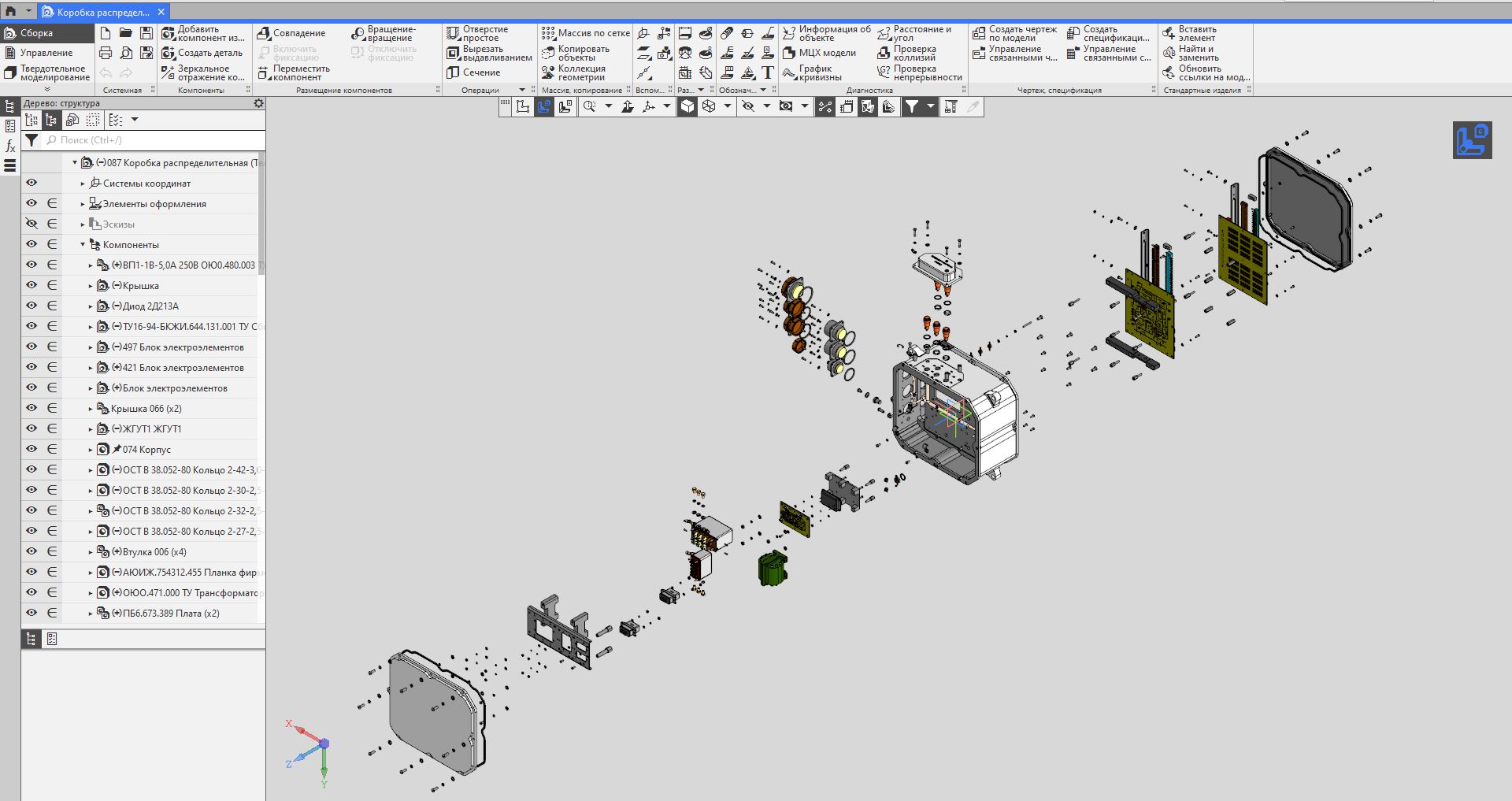This screenshot has height=801, width=1512.
Task: Click the Проверка коллизий collision check icon
Action: click(x=884, y=53)
